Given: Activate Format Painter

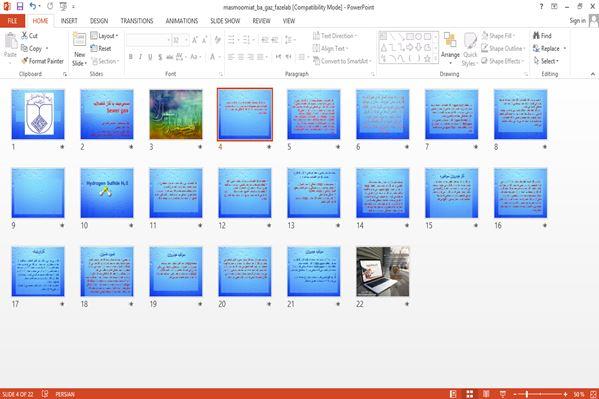Looking at the screenshot, I should tap(42, 61).
